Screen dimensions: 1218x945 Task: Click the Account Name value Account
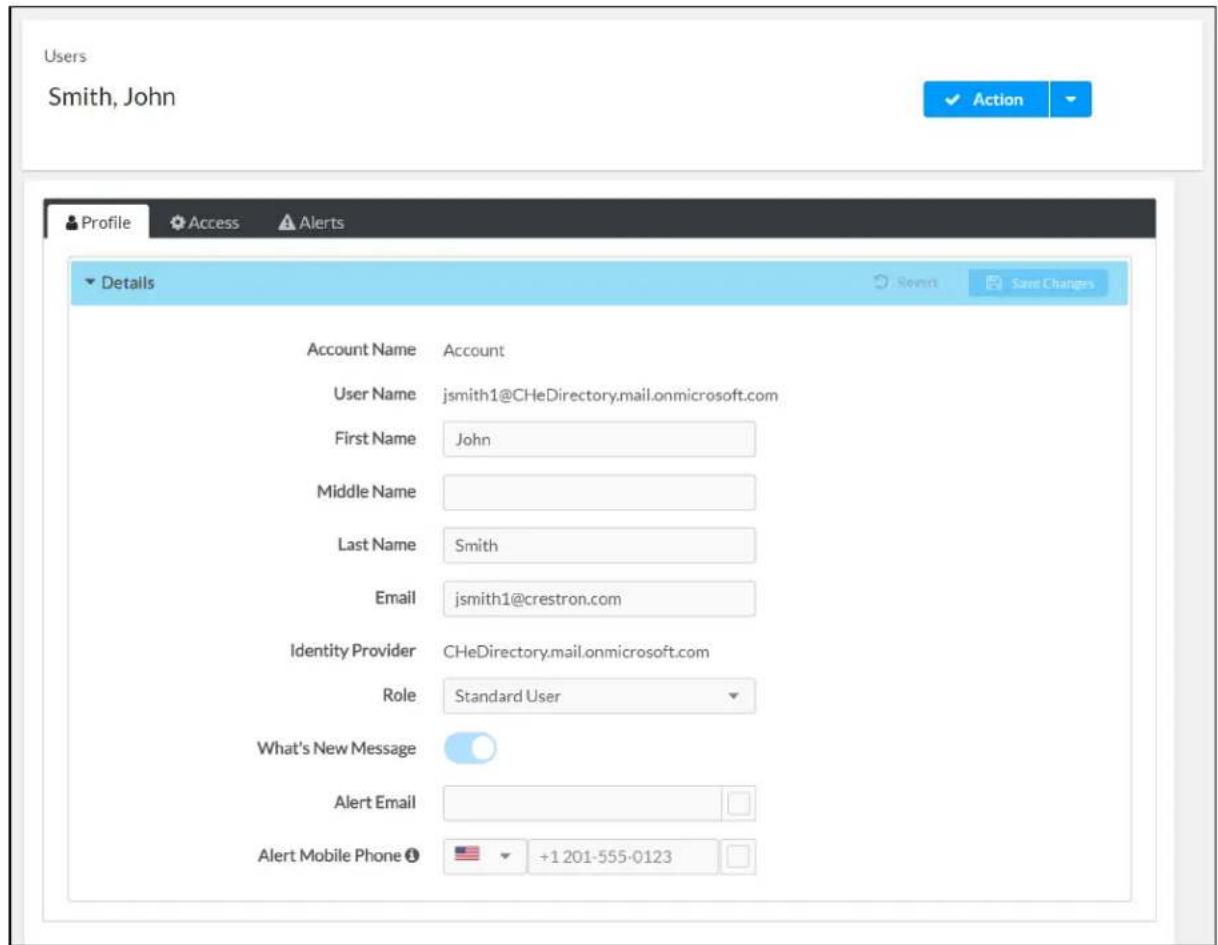point(474,351)
